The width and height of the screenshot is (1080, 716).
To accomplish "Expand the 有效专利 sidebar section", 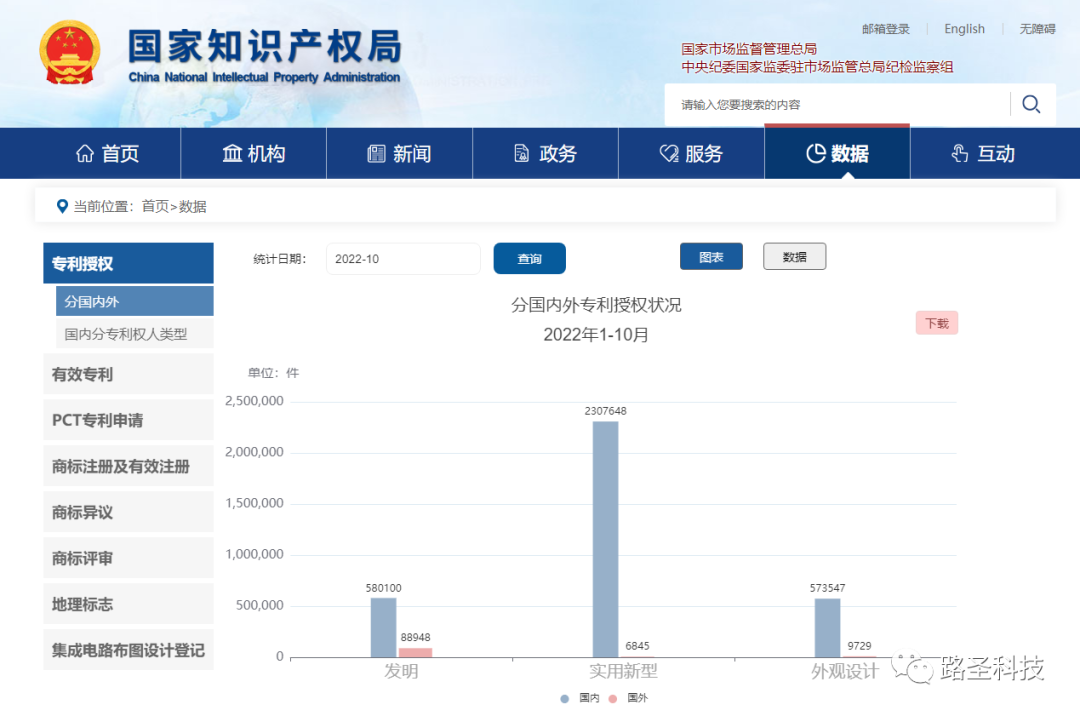I will pyautogui.click(x=128, y=374).
